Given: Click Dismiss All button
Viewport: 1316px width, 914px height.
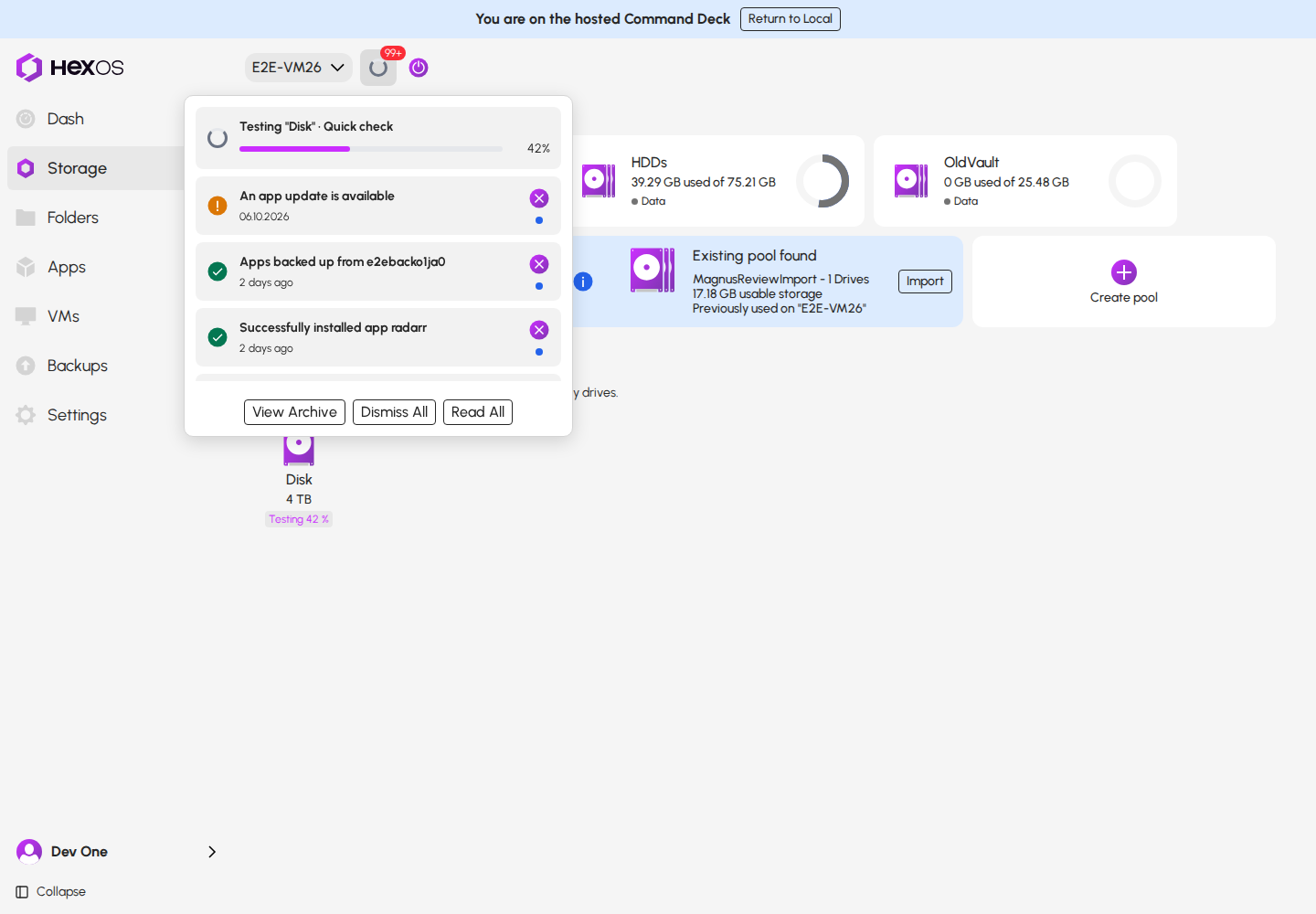Looking at the screenshot, I should [394, 412].
